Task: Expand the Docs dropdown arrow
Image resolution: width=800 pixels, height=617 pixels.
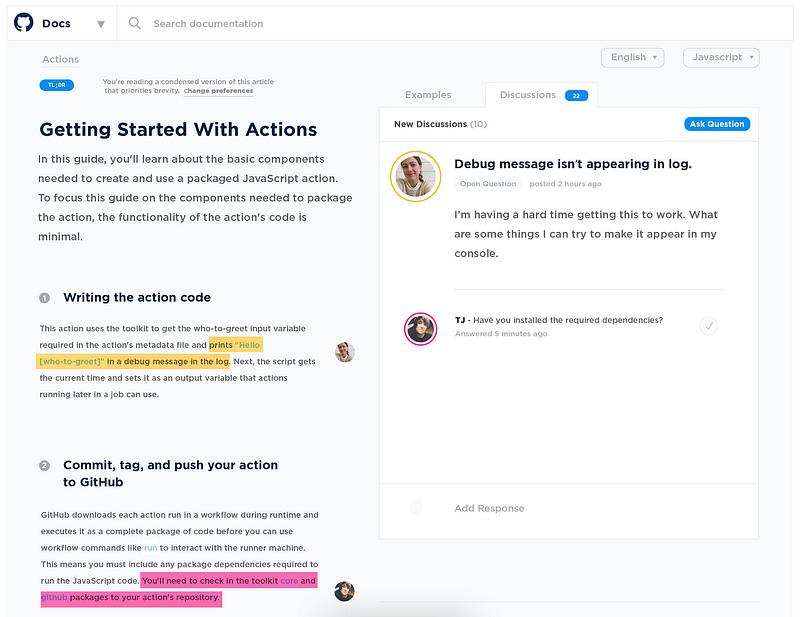Action: coord(101,24)
